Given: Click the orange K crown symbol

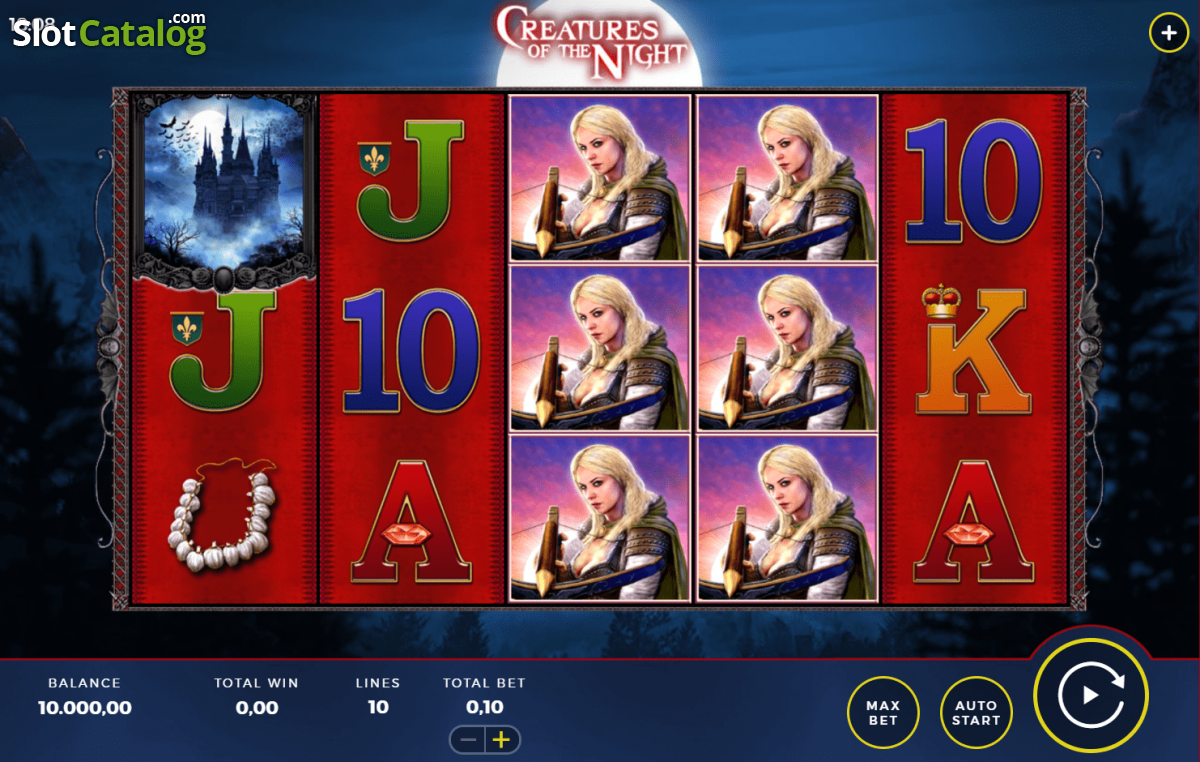Looking at the screenshot, I should [x=973, y=348].
